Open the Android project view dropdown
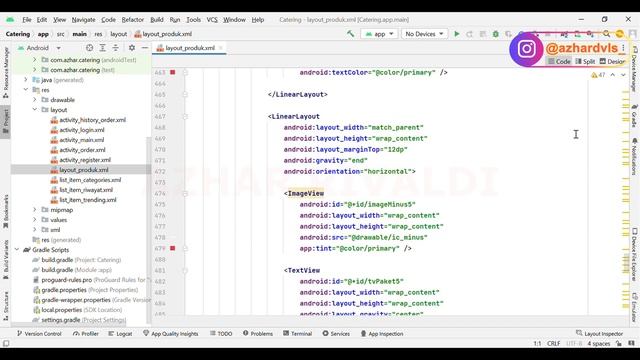The height and width of the screenshot is (360, 640). click(39, 48)
